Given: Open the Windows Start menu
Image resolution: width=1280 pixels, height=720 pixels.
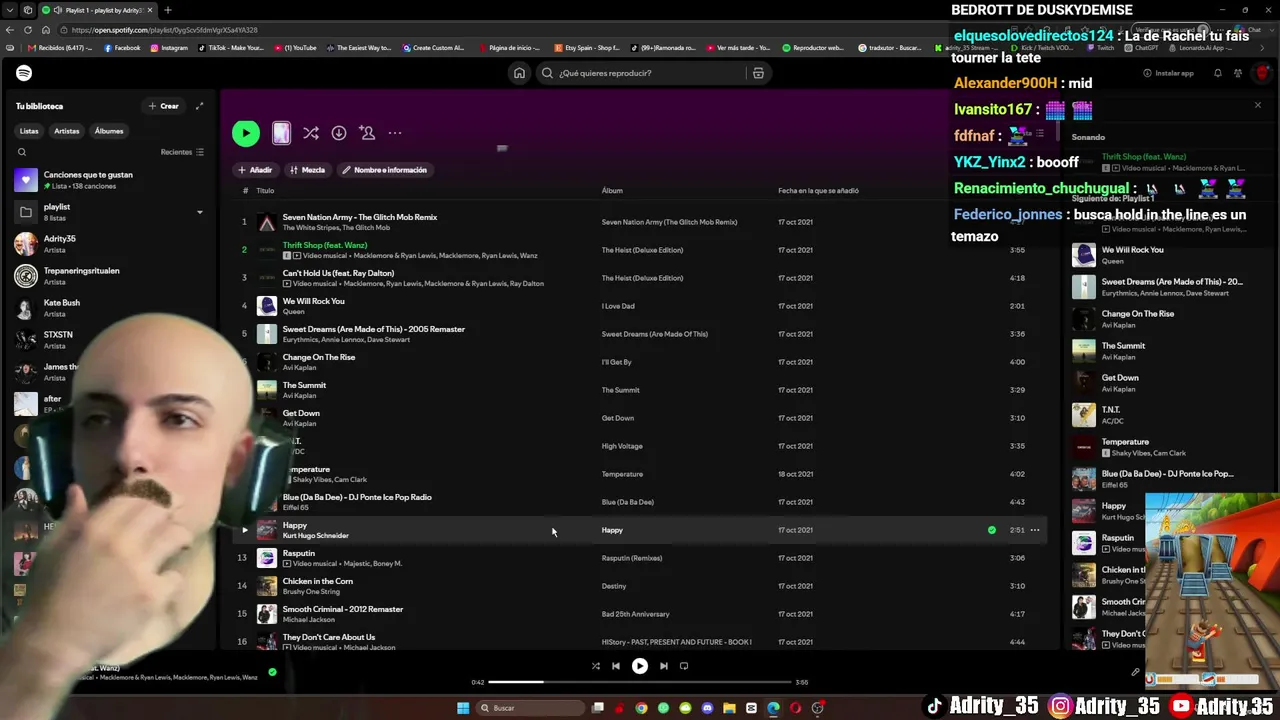Looking at the screenshot, I should pos(463,708).
